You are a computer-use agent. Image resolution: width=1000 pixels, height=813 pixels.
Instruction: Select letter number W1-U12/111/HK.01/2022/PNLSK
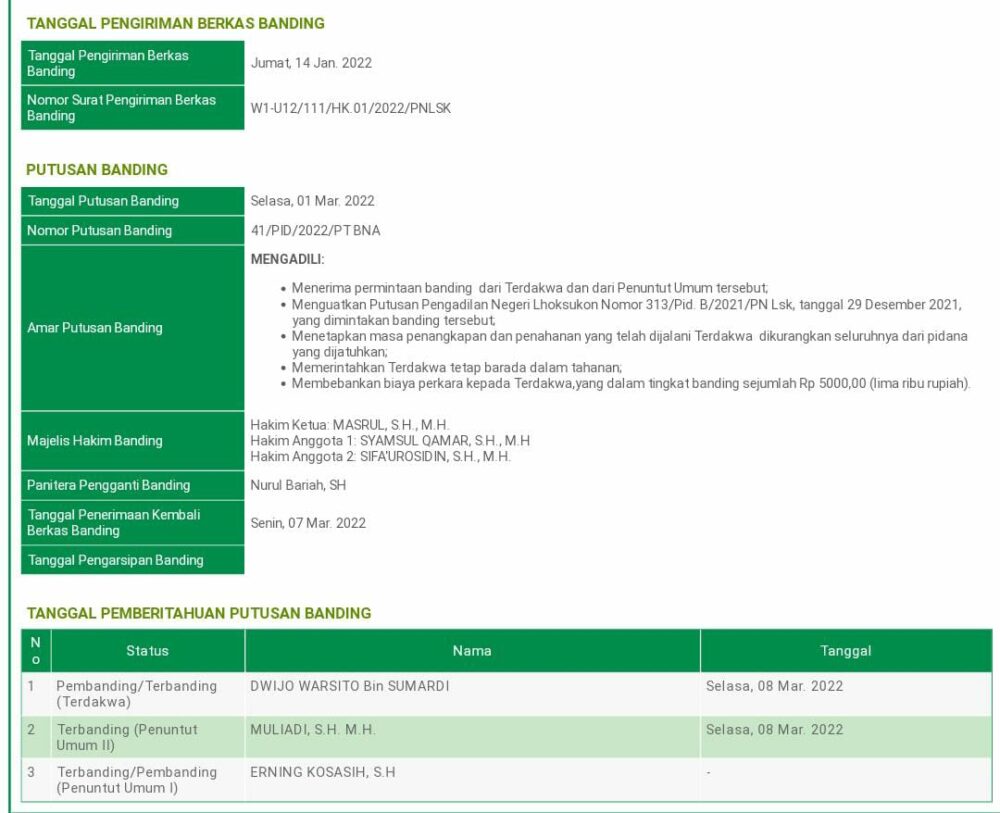point(350,108)
